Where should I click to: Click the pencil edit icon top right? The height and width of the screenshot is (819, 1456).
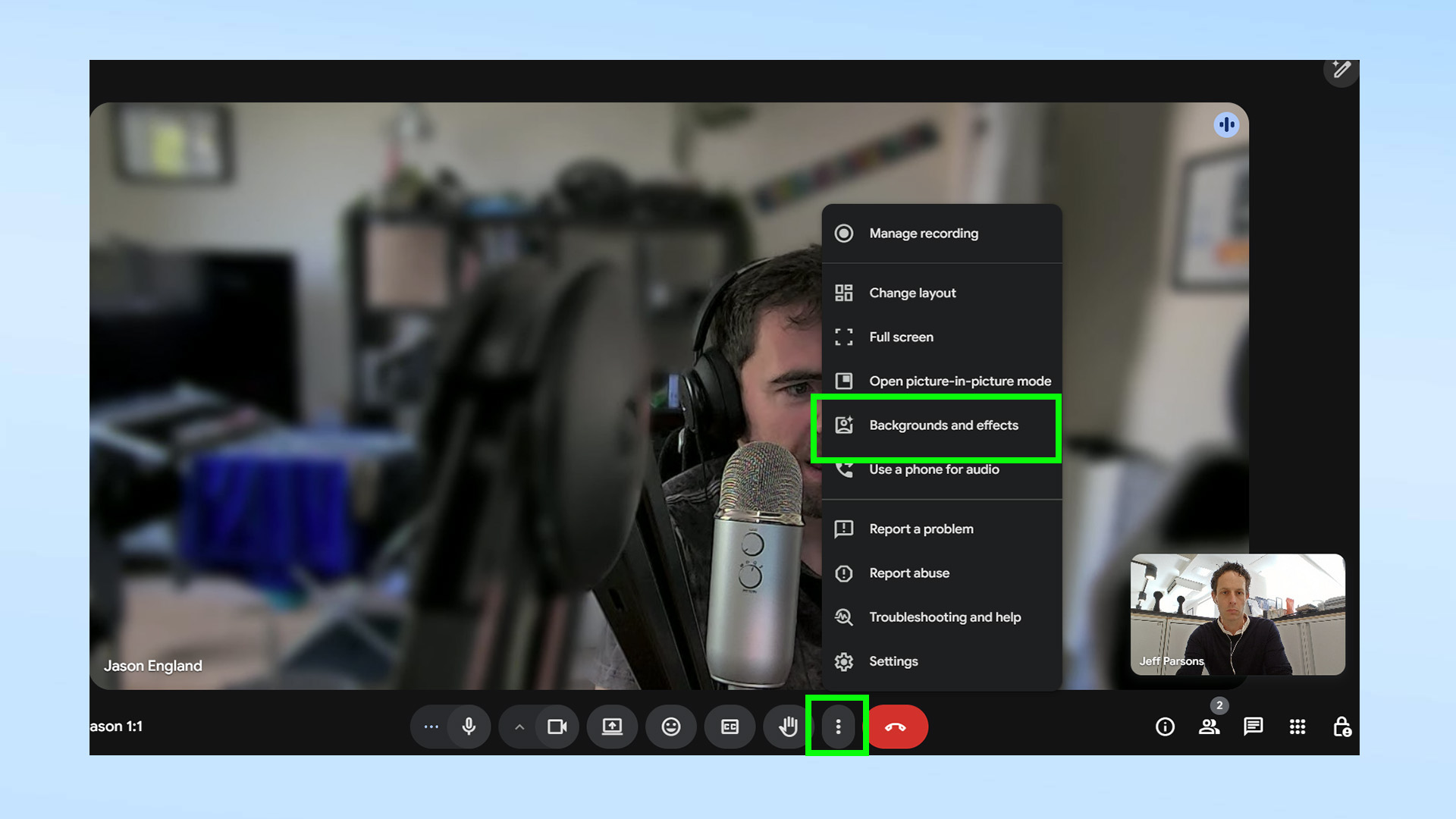(1341, 71)
